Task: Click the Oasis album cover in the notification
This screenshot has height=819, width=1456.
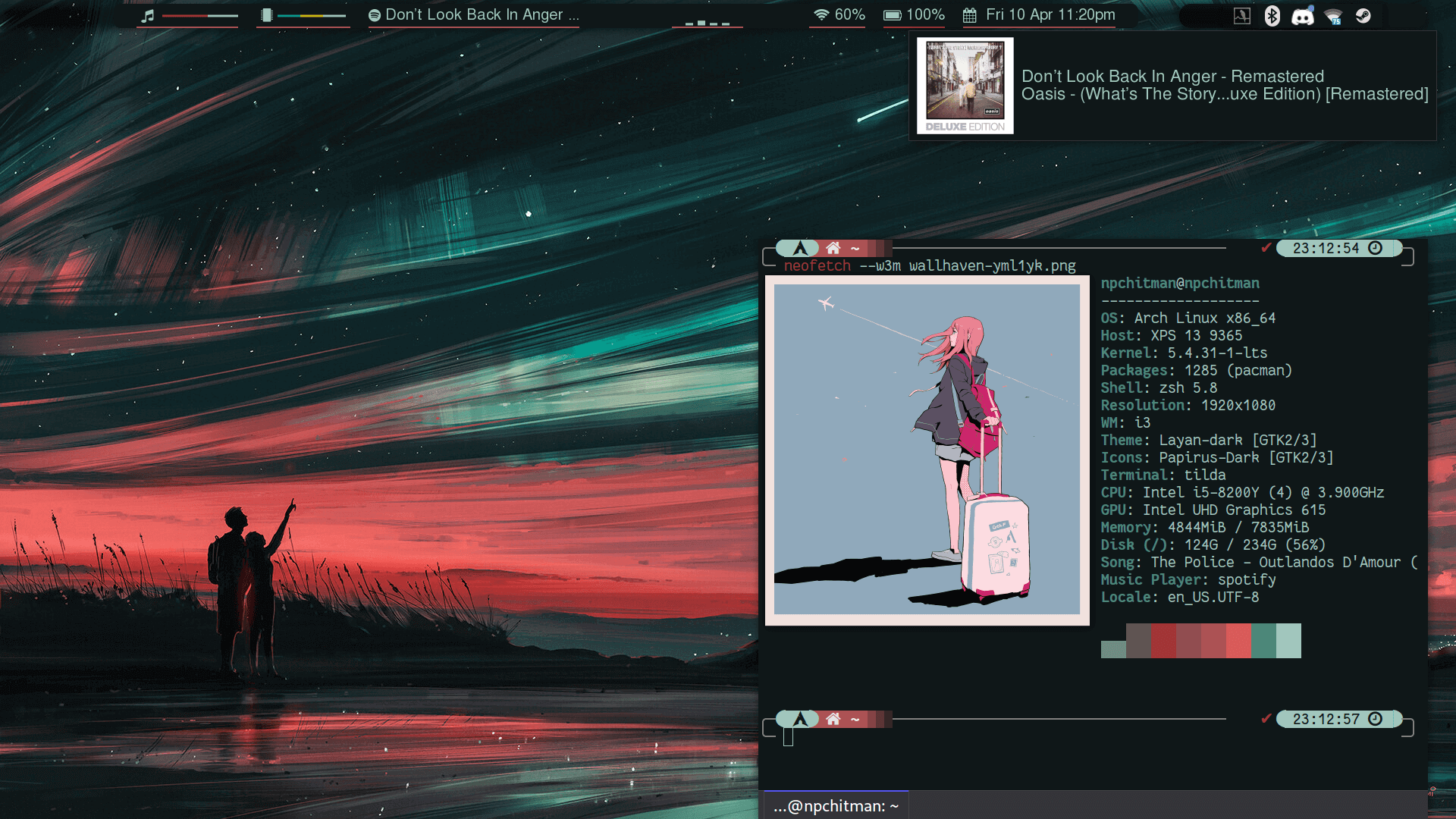Action: [x=965, y=85]
